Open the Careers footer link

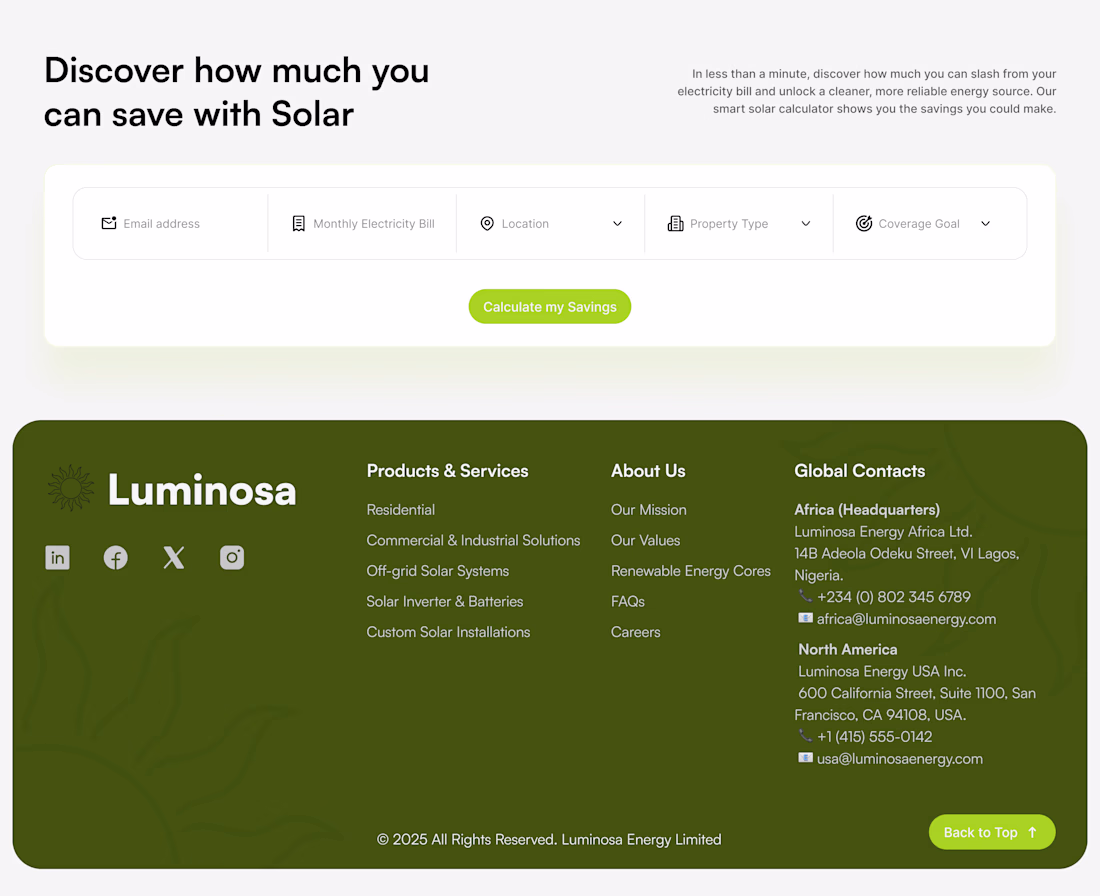(636, 632)
